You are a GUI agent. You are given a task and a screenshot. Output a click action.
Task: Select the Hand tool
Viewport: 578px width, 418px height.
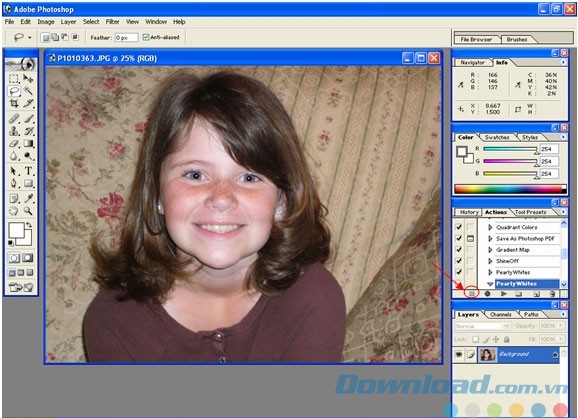tap(14, 211)
